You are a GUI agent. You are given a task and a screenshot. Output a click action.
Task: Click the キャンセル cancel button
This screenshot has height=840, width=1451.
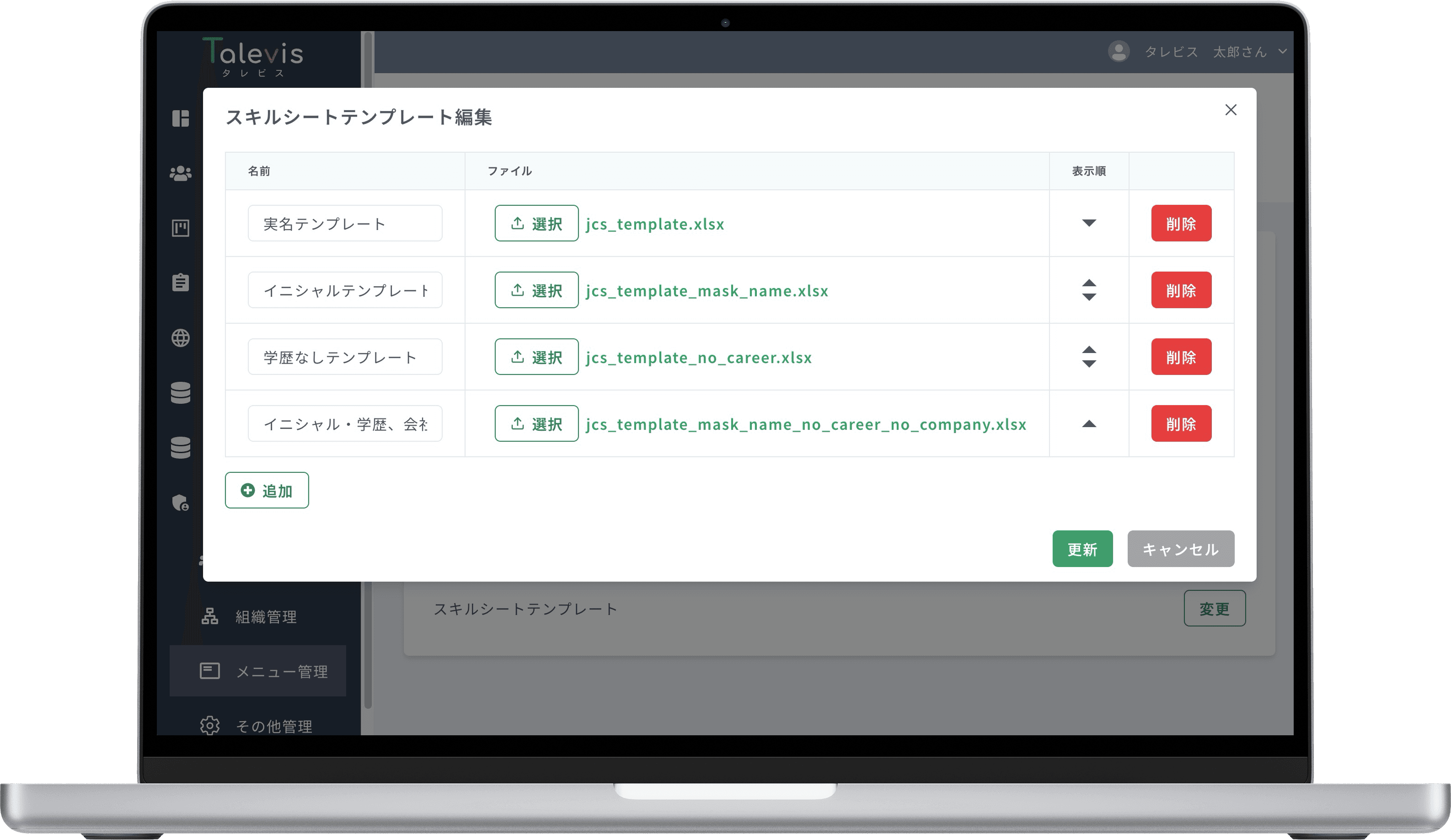click(x=1180, y=549)
